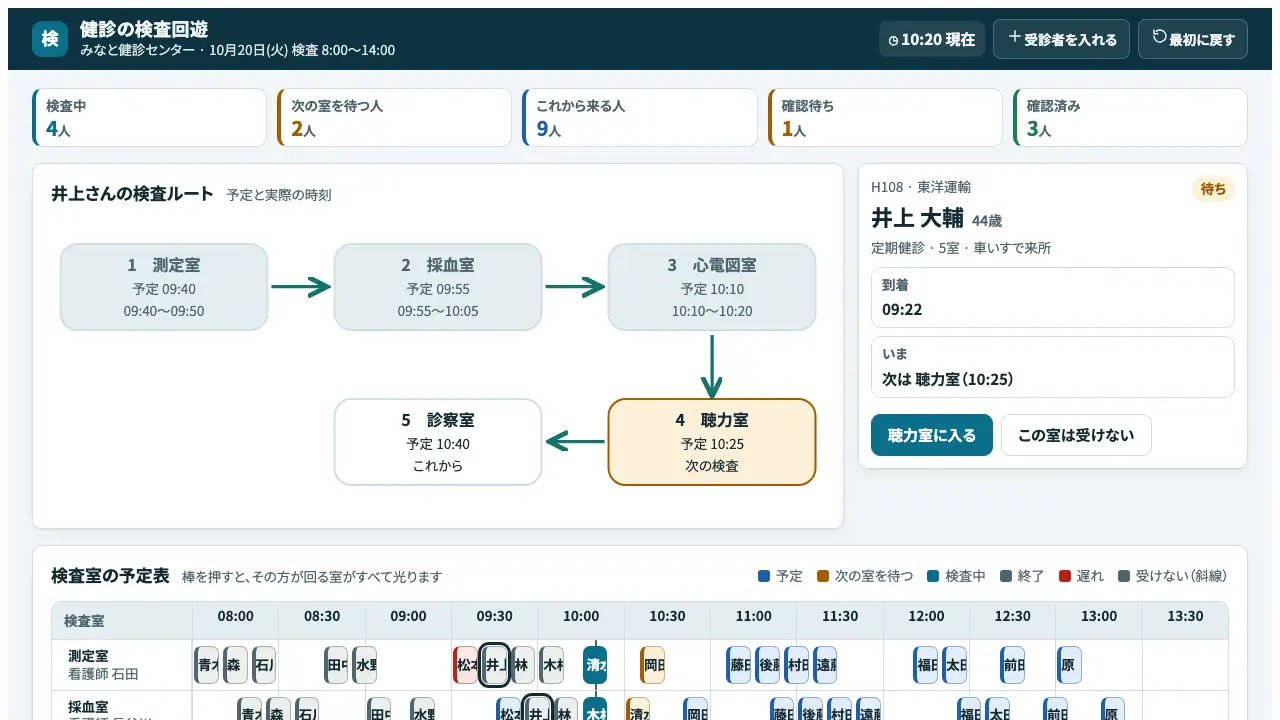
Task: Select the orange 岡田 bar in 測定室 row
Action: 653,665
